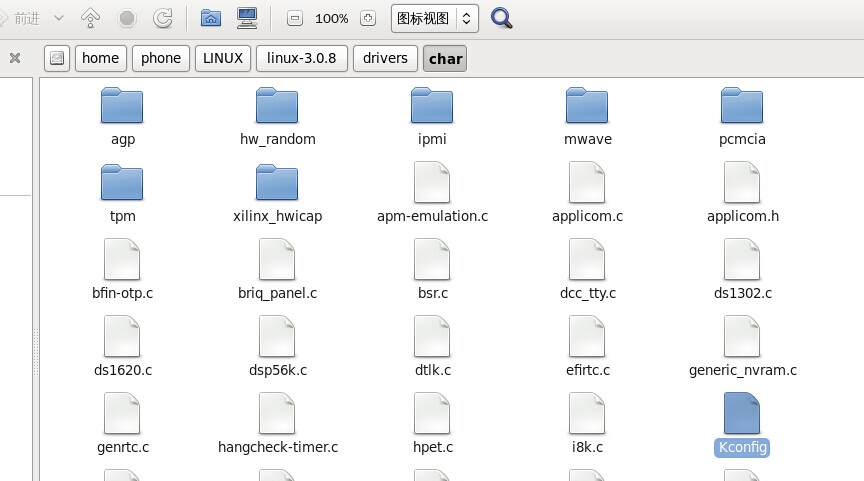The image size is (864, 481).
Task: Go to linux-3.0.8 in the path bar
Action: tap(302, 58)
